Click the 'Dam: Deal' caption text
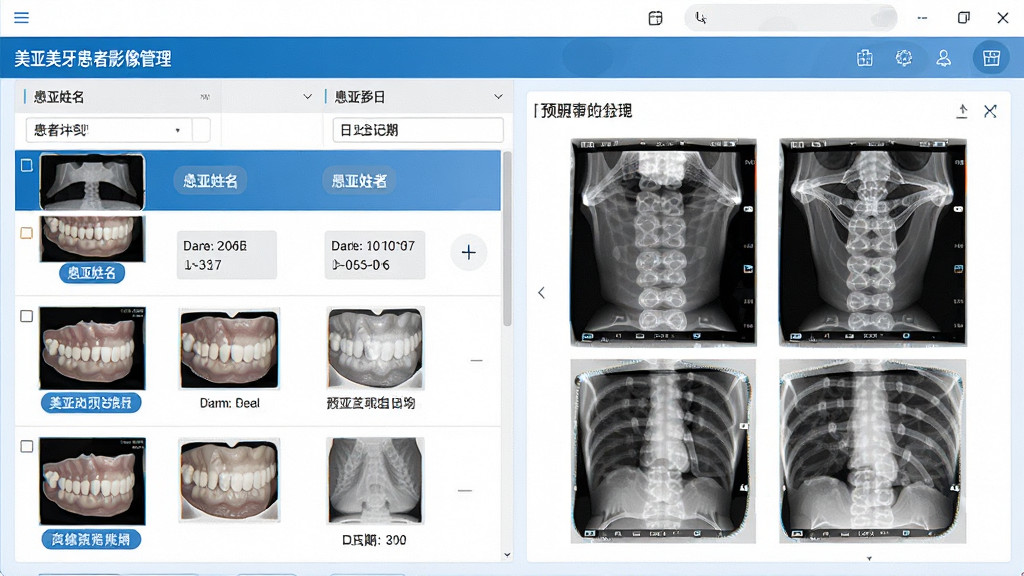Screen dimensions: 1024x576 click(x=230, y=404)
